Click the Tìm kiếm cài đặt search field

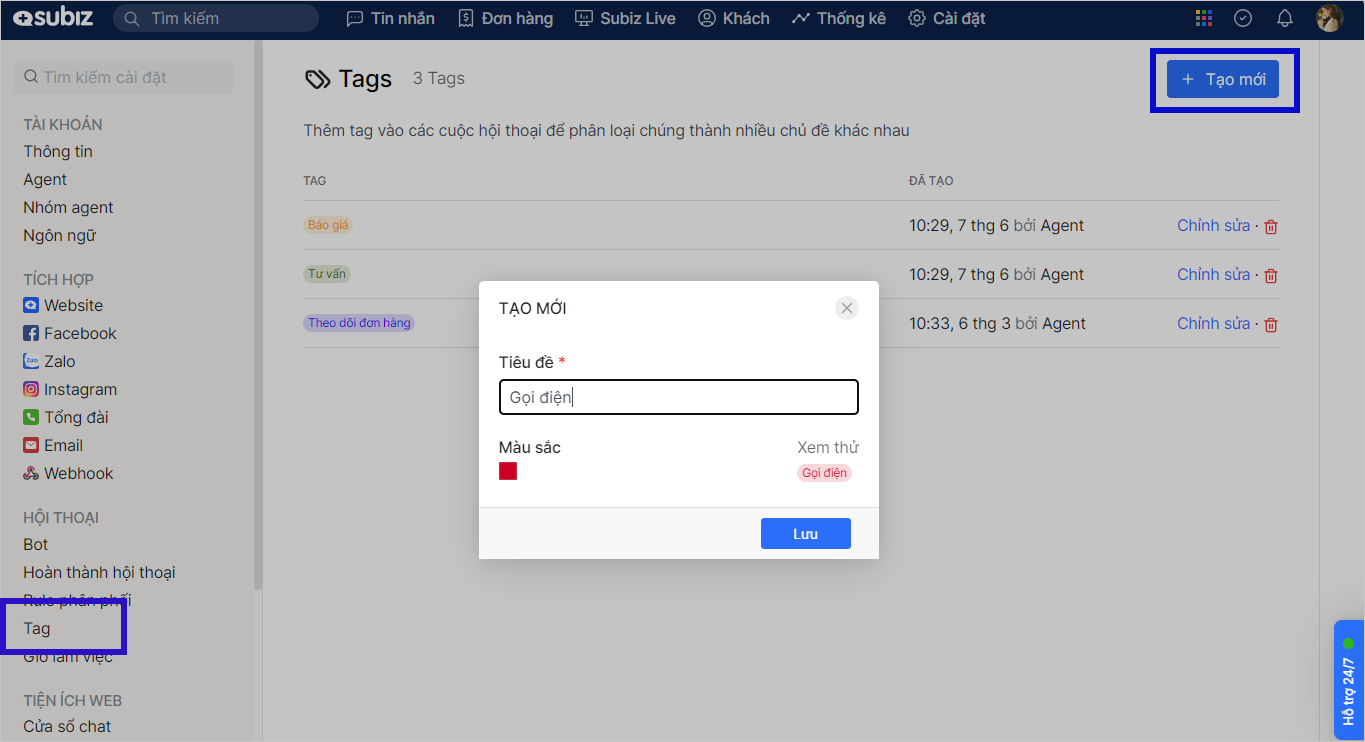[x=124, y=78]
